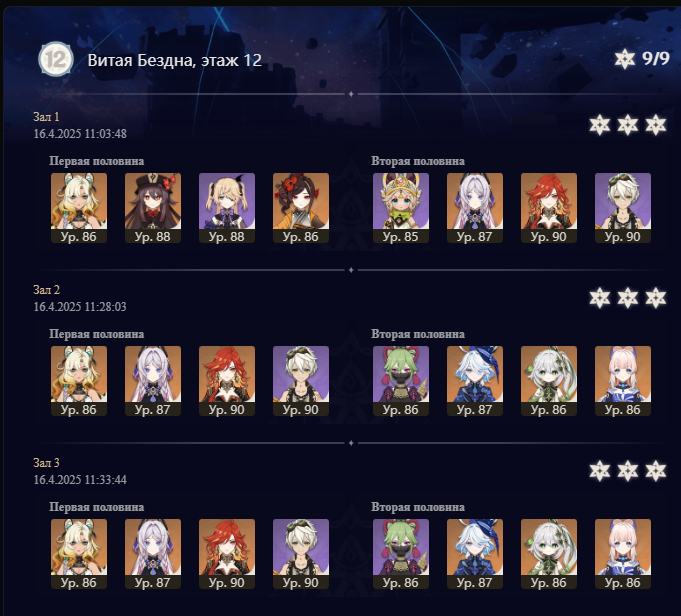
Task: Click the brown-haired level 86 character with red flower
Action: [301, 208]
